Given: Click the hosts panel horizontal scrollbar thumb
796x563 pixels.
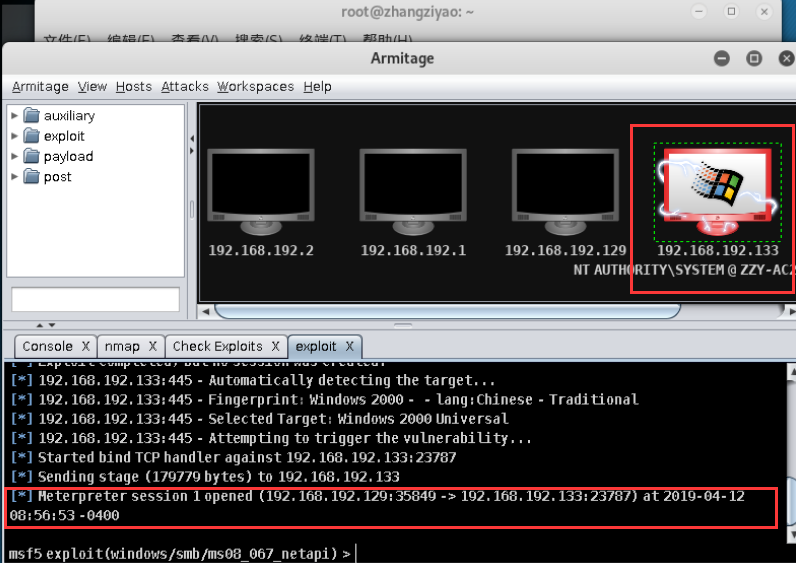Looking at the screenshot, I should click(x=447, y=311).
